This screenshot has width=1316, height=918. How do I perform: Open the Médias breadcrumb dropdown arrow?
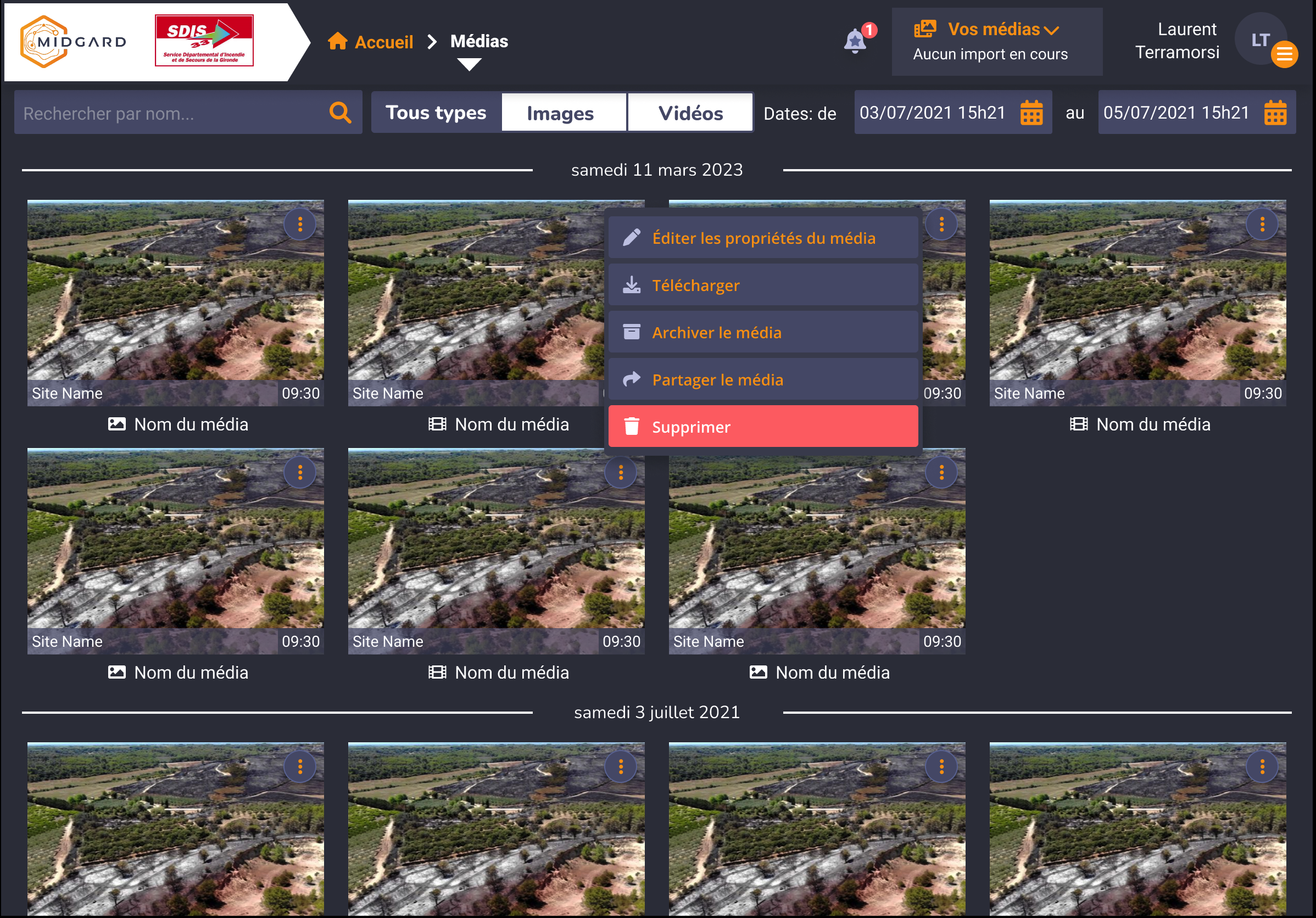coord(470,65)
